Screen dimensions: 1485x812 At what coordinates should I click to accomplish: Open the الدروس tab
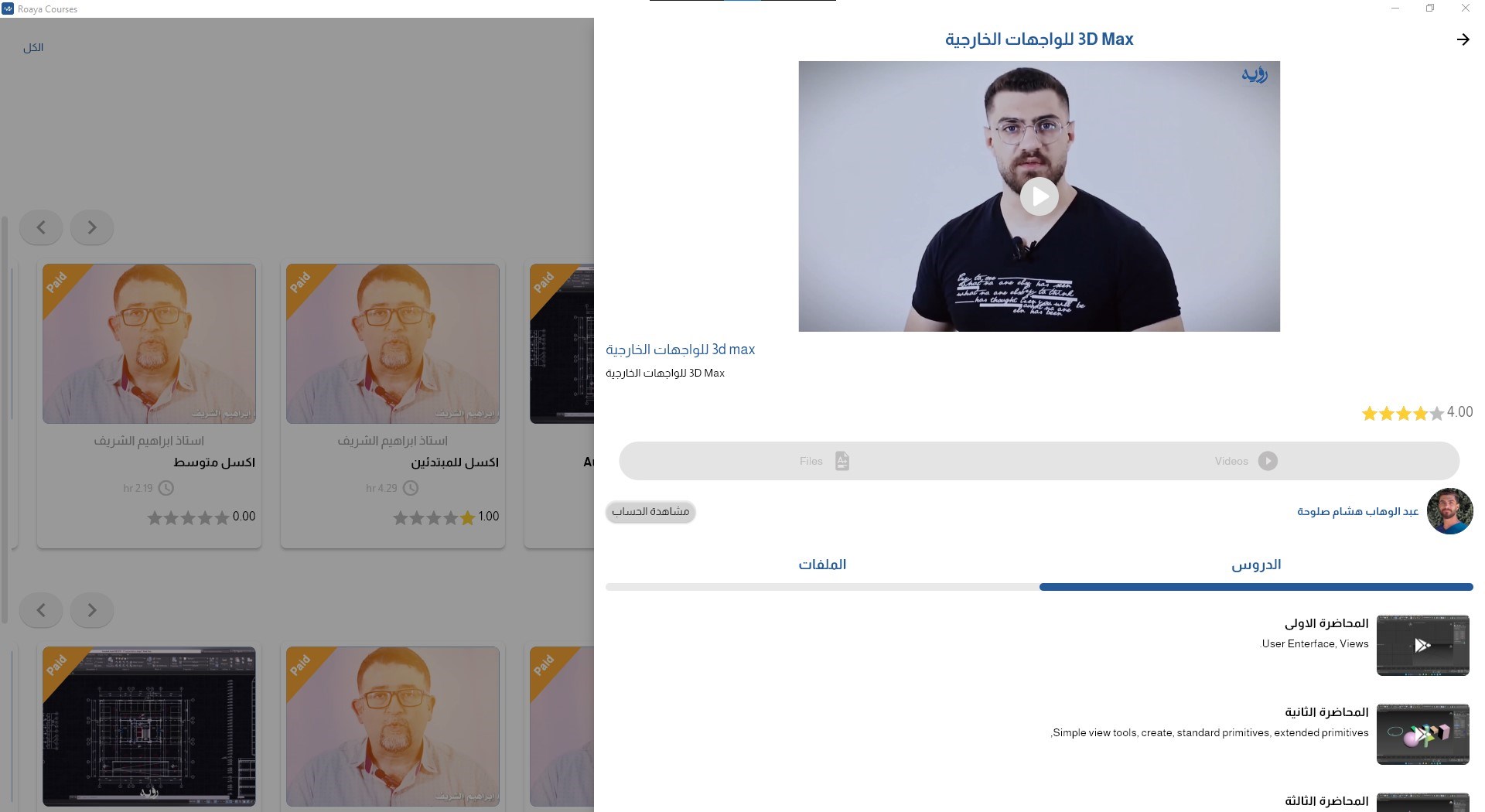[x=1256, y=565]
